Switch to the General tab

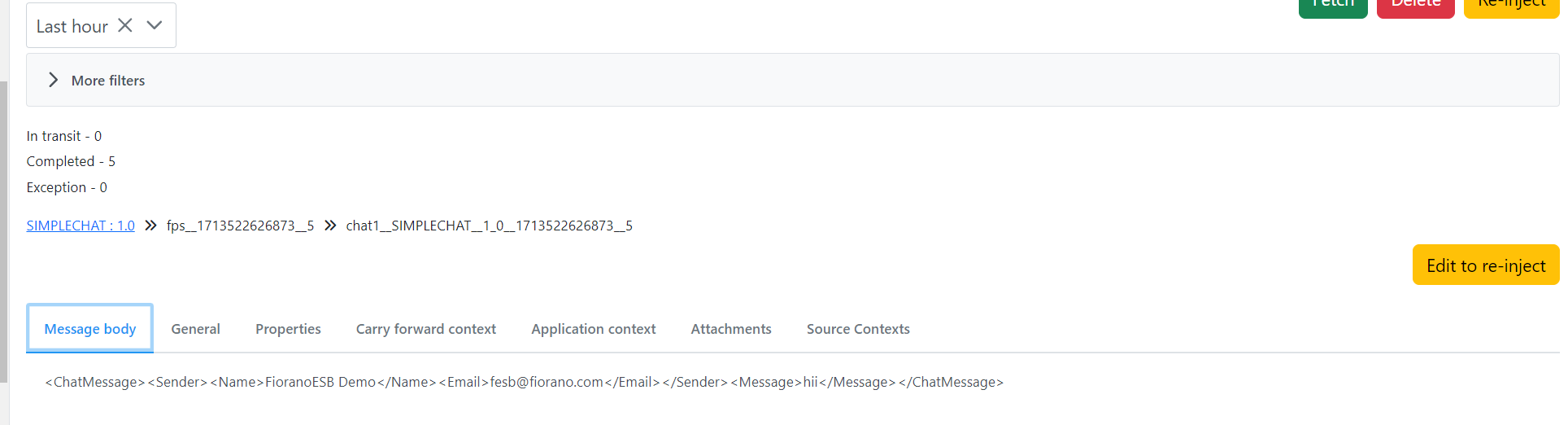[195, 329]
